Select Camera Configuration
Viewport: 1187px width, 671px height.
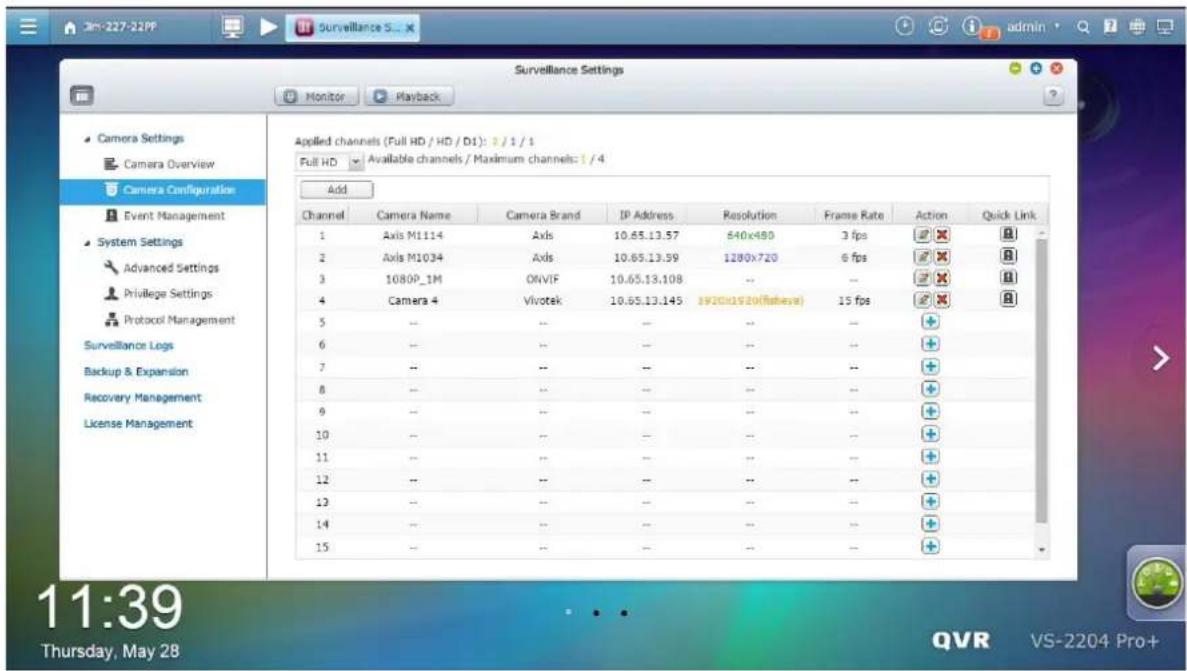163,191
